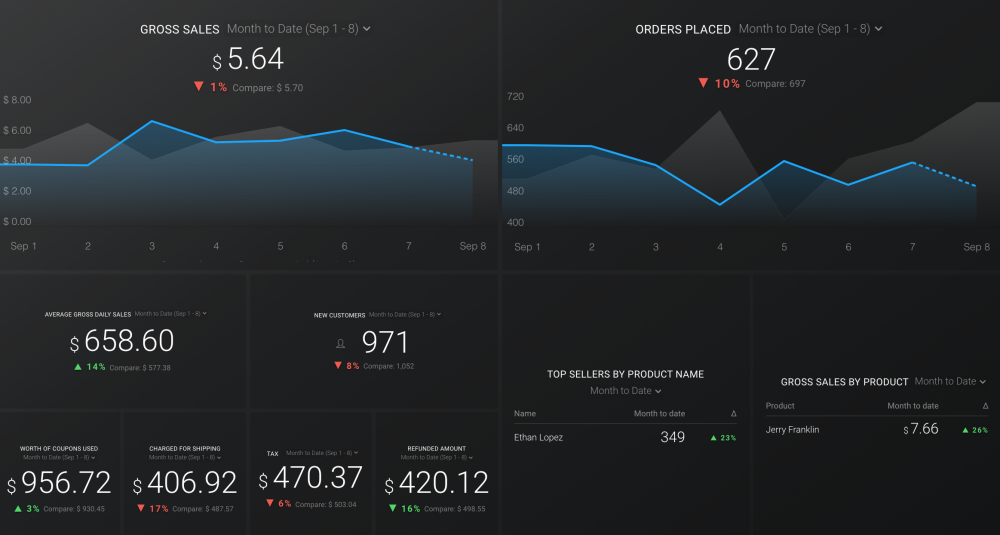Click the Sep 8 label on Gross Sales chart
This screenshot has width=1000, height=535.
(473, 246)
